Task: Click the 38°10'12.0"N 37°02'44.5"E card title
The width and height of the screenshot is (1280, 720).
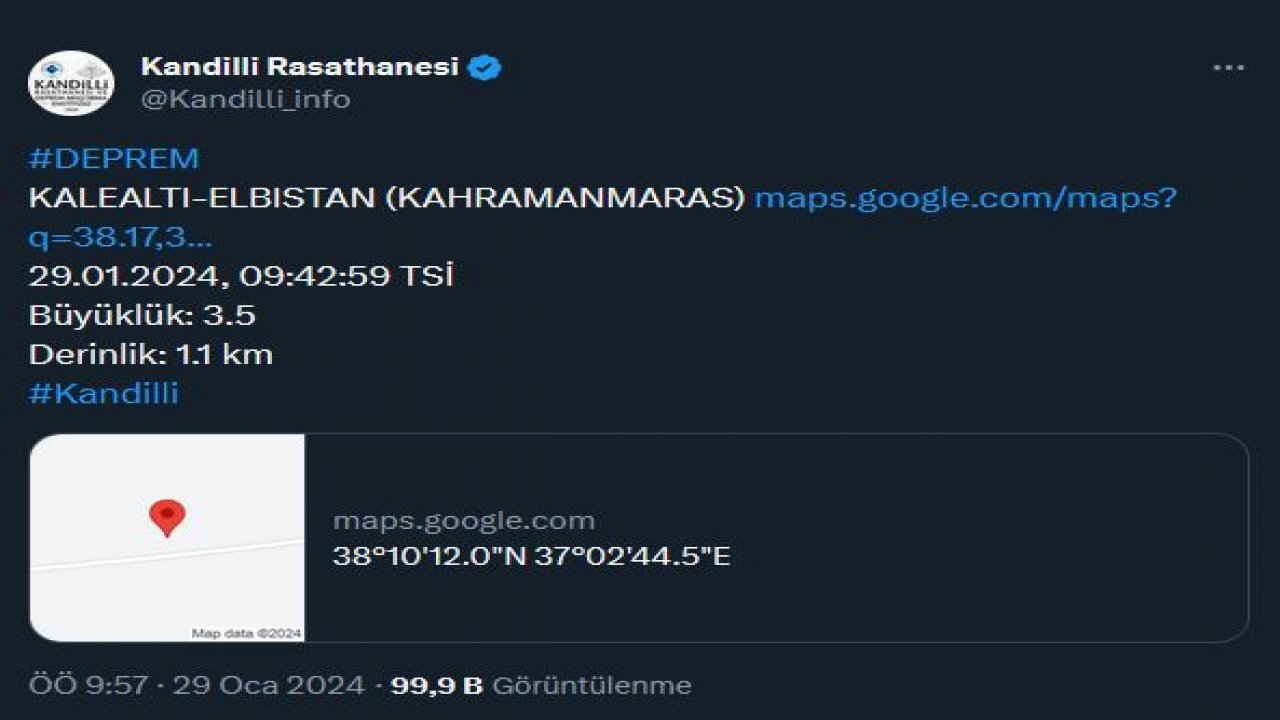Action: [531, 556]
